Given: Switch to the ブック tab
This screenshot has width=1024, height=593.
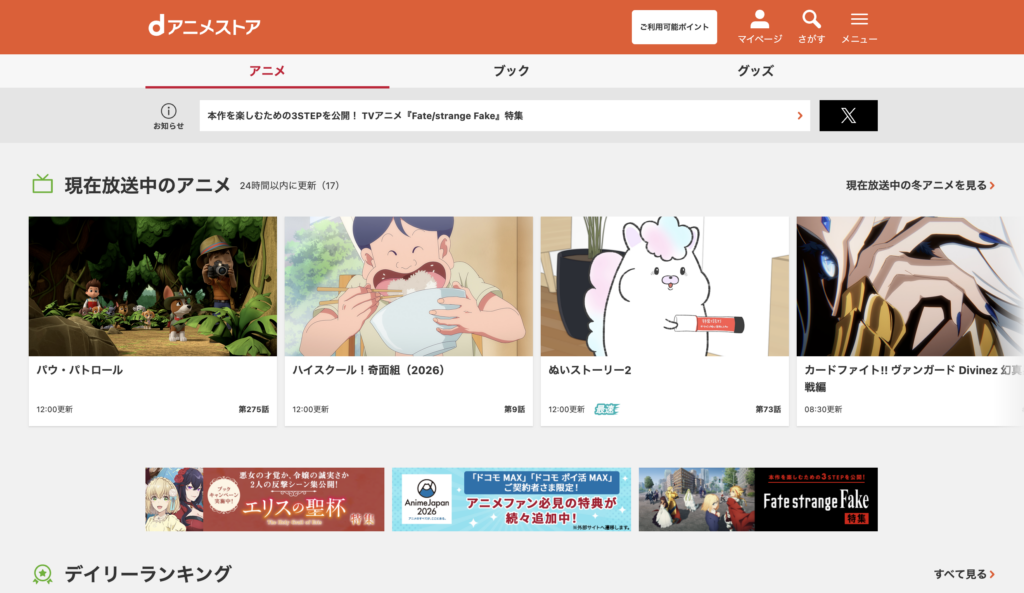Looking at the screenshot, I should coord(511,71).
